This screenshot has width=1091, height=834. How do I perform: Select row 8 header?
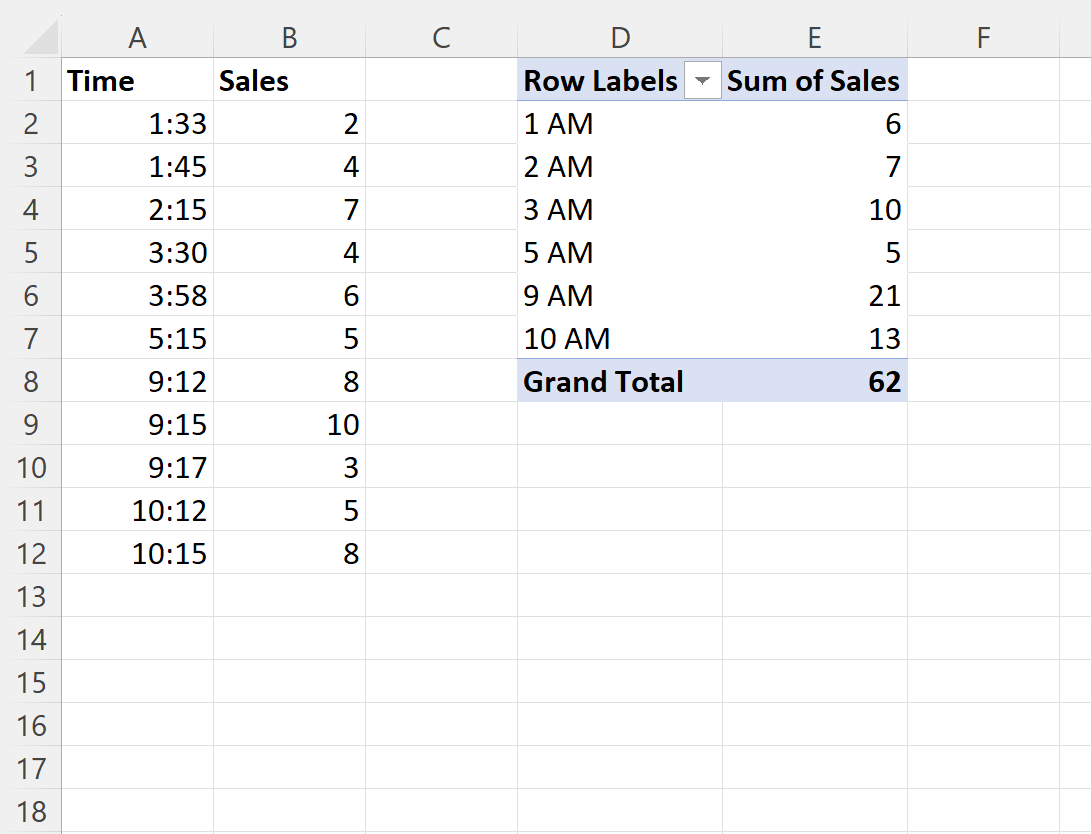tap(32, 381)
